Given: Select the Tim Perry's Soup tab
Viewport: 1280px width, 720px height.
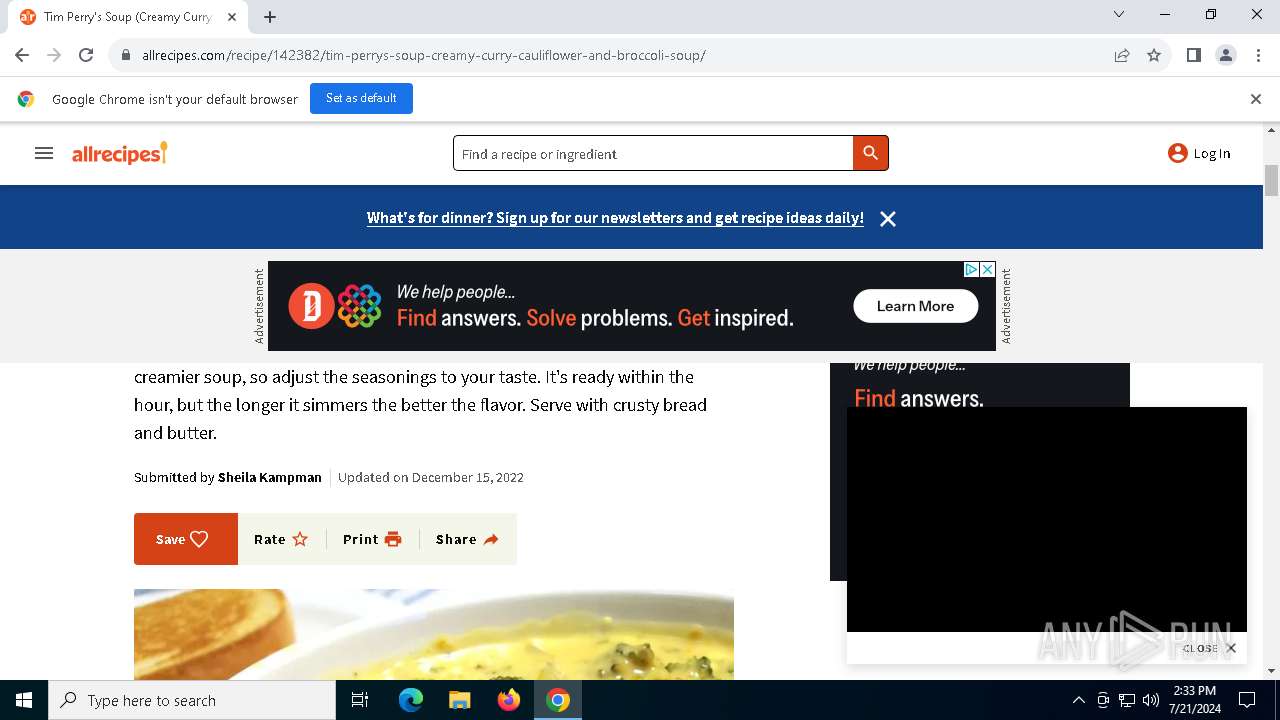Looking at the screenshot, I should click(x=128, y=17).
